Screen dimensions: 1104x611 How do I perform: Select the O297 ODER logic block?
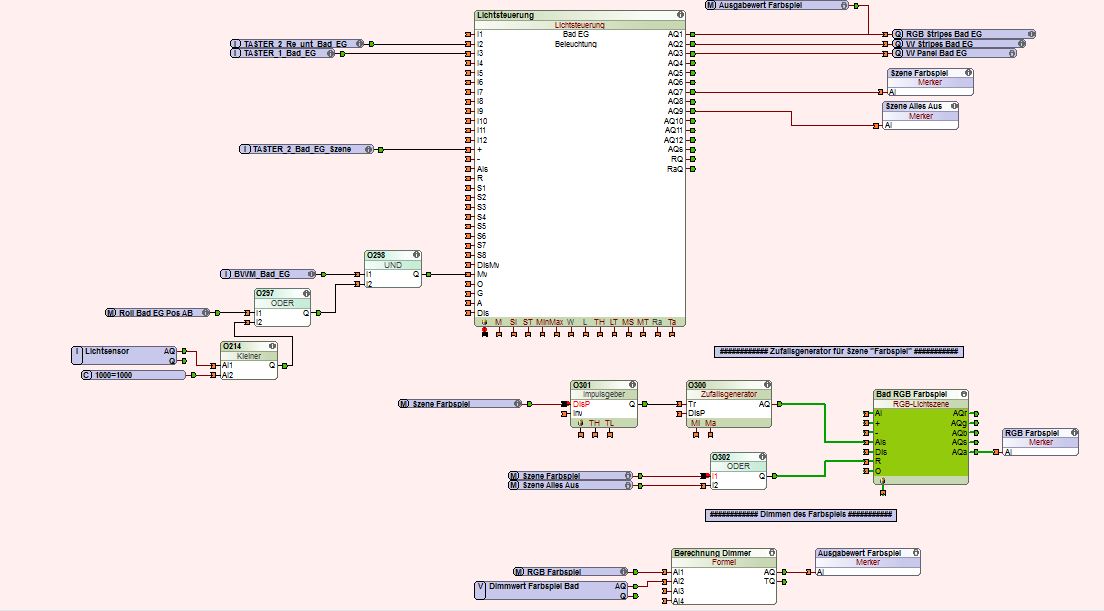pyautogui.click(x=282, y=308)
